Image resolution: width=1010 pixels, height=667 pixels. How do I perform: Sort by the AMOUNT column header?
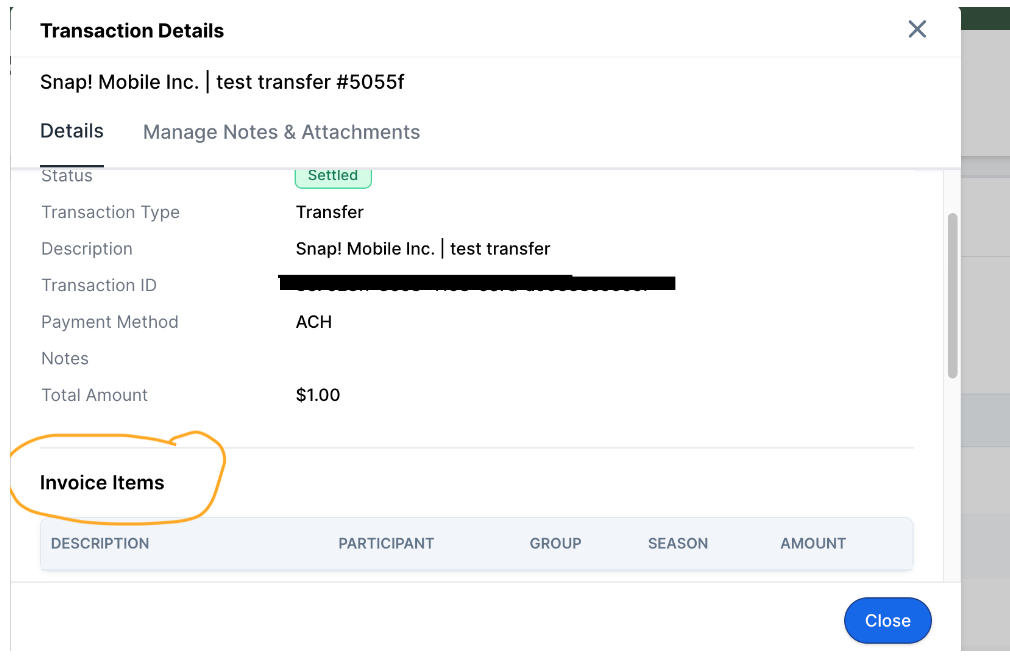click(x=812, y=543)
